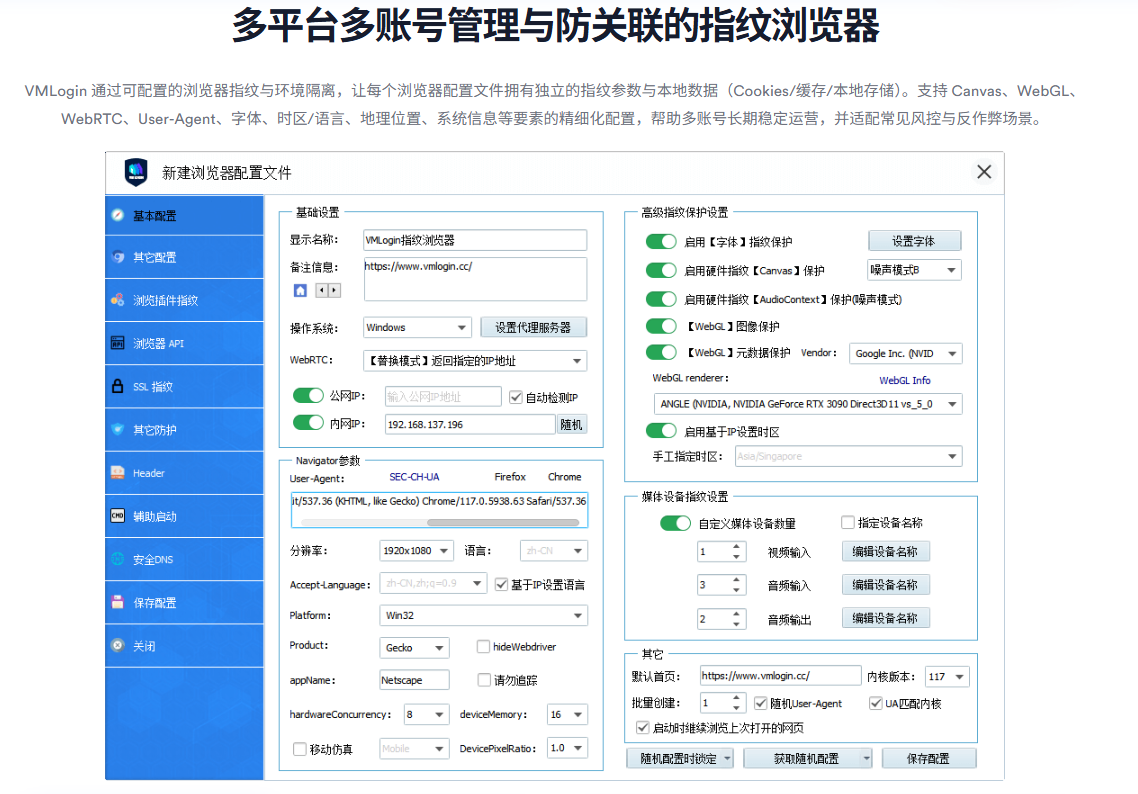Click the 安全DNS globe icon
1138x794 pixels.
tap(118, 559)
